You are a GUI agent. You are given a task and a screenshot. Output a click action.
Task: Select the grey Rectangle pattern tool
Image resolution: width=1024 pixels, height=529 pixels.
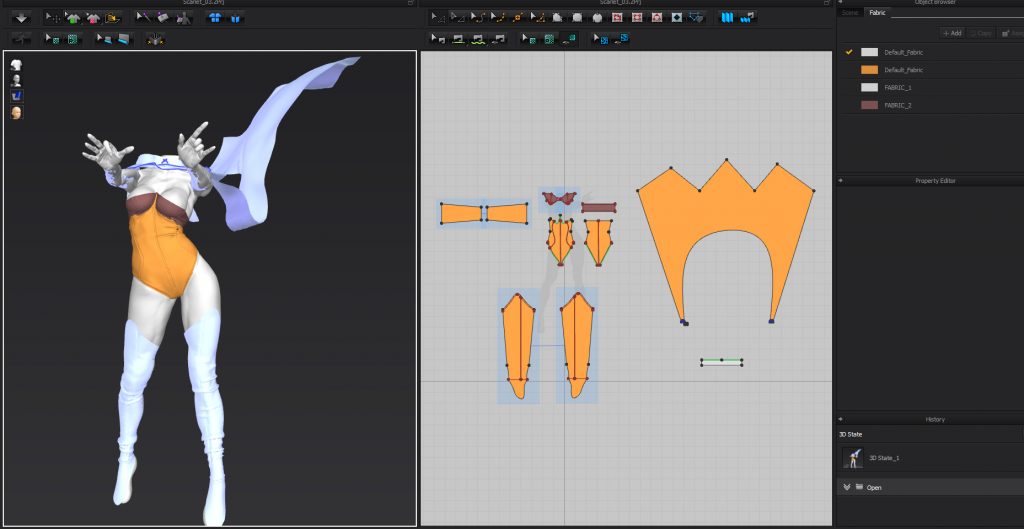click(x=577, y=18)
